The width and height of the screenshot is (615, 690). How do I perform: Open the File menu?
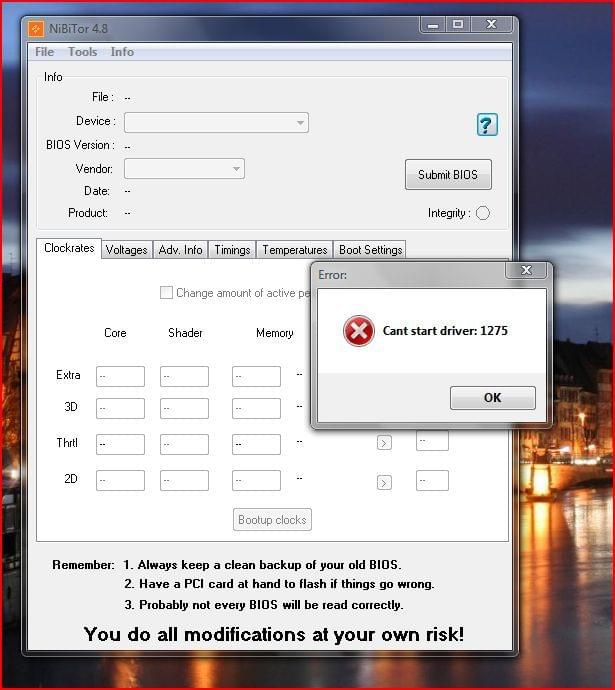(44, 52)
